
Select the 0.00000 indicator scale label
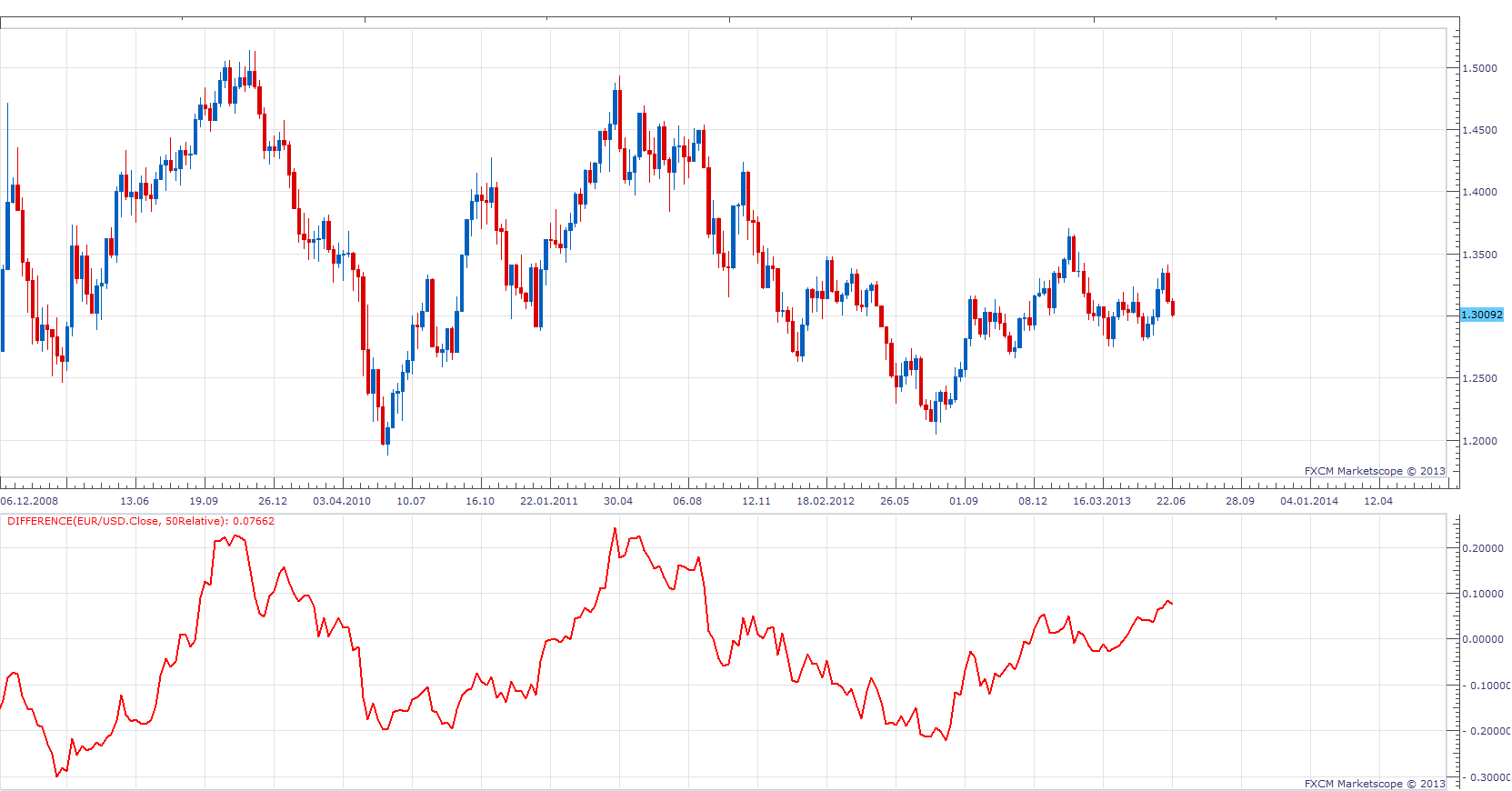click(1483, 639)
